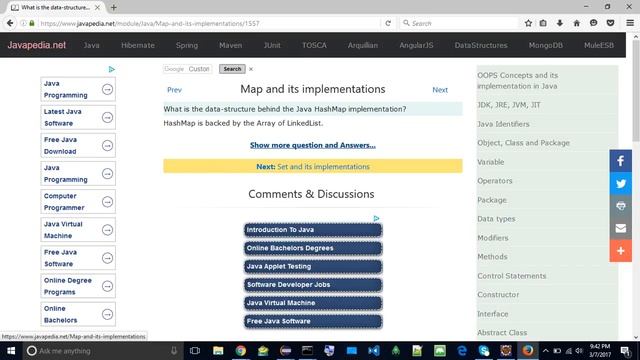This screenshot has height=360, width=640.
Task: Open more sharing options plus icon
Action: (x=621, y=251)
